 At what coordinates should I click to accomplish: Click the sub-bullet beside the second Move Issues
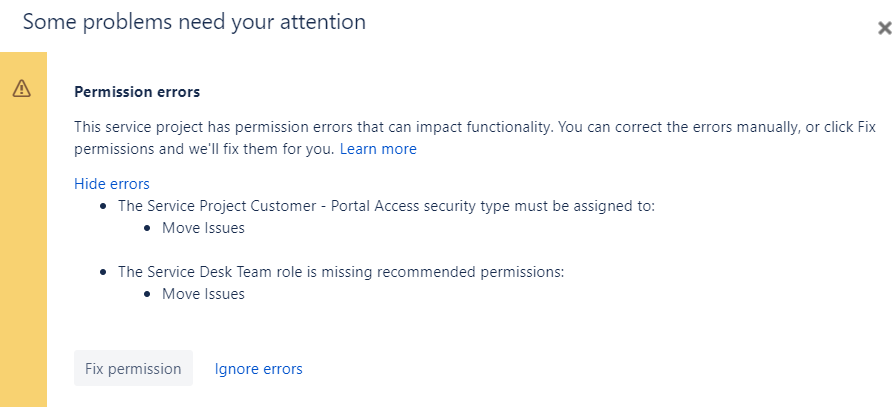pos(147,294)
